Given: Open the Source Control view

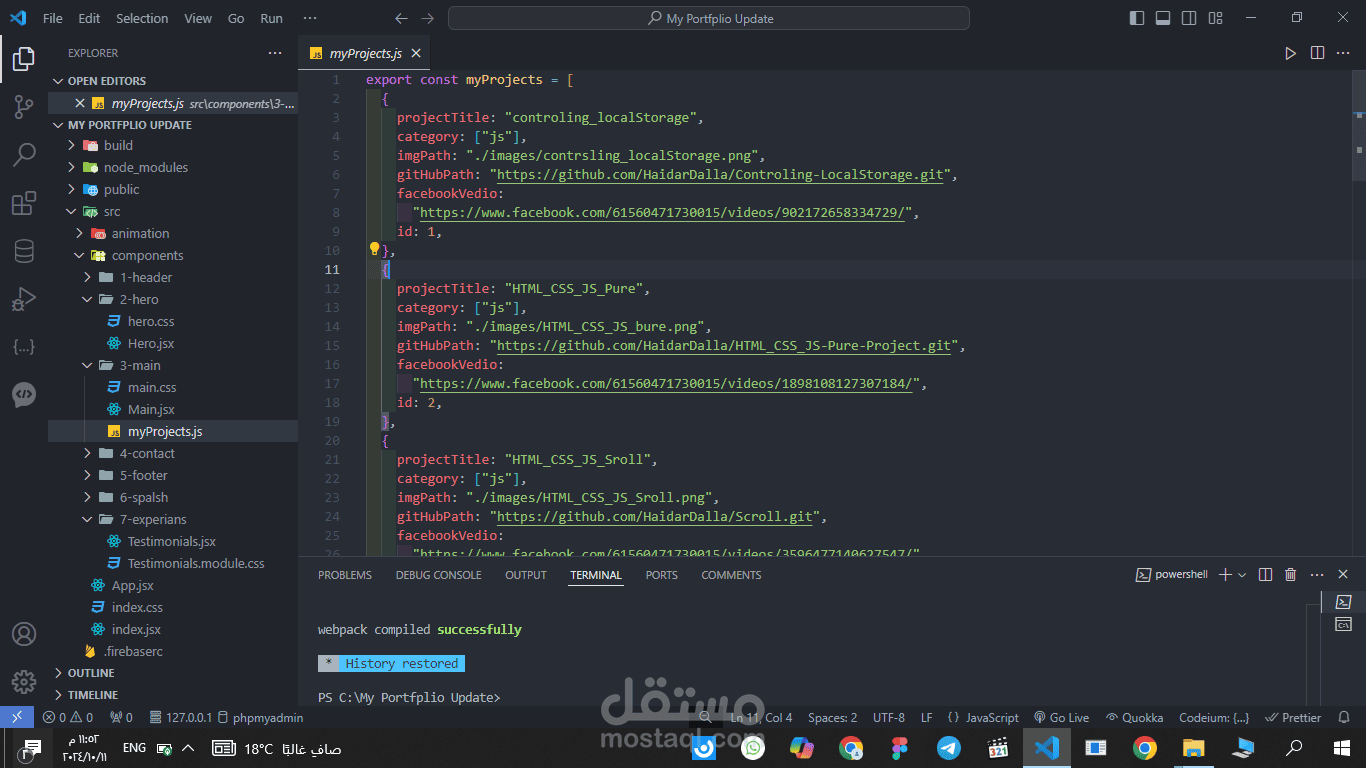Looking at the screenshot, I should [x=24, y=107].
